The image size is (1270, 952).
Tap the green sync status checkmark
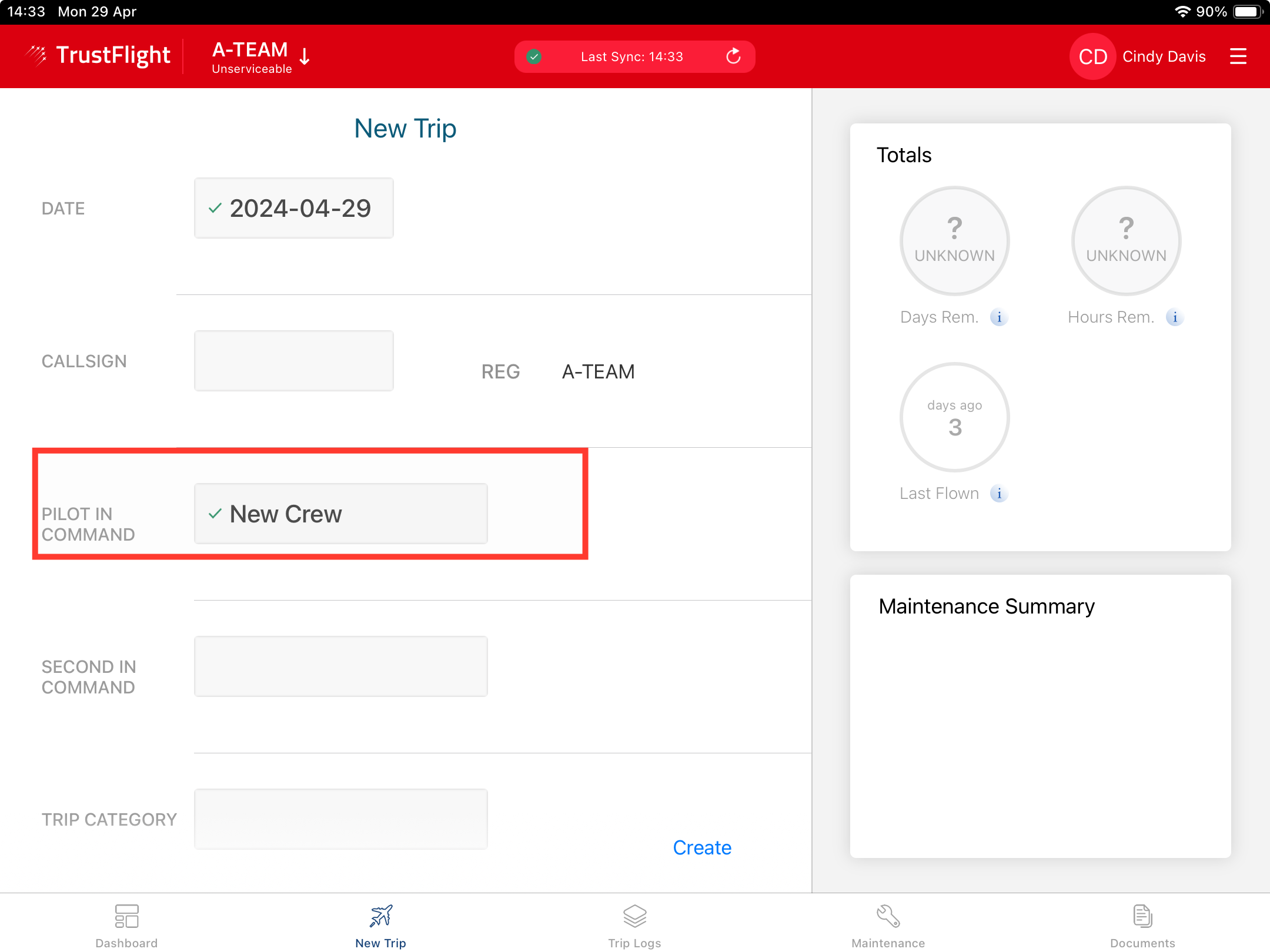tap(534, 56)
